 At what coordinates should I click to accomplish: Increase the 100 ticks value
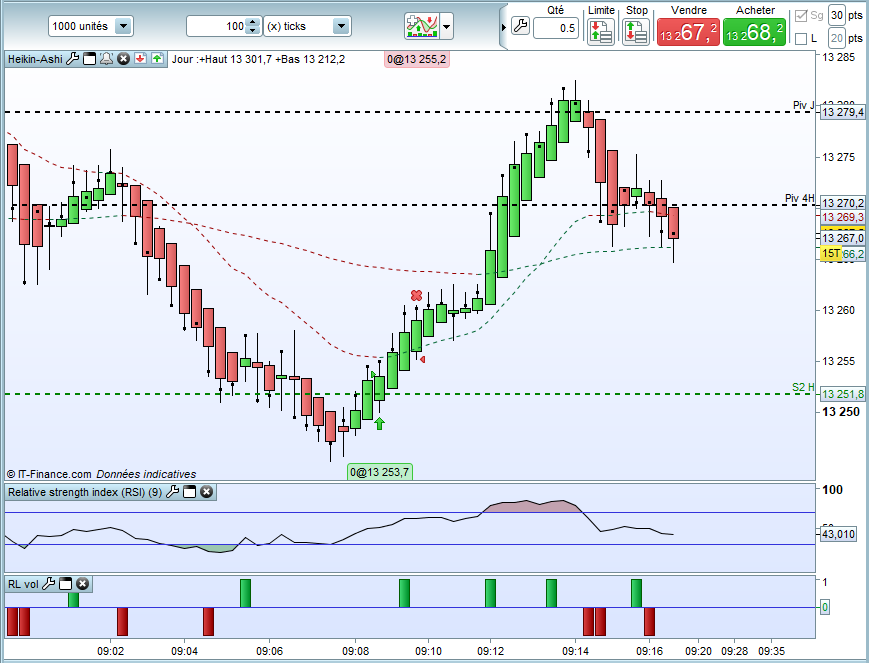tap(253, 22)
